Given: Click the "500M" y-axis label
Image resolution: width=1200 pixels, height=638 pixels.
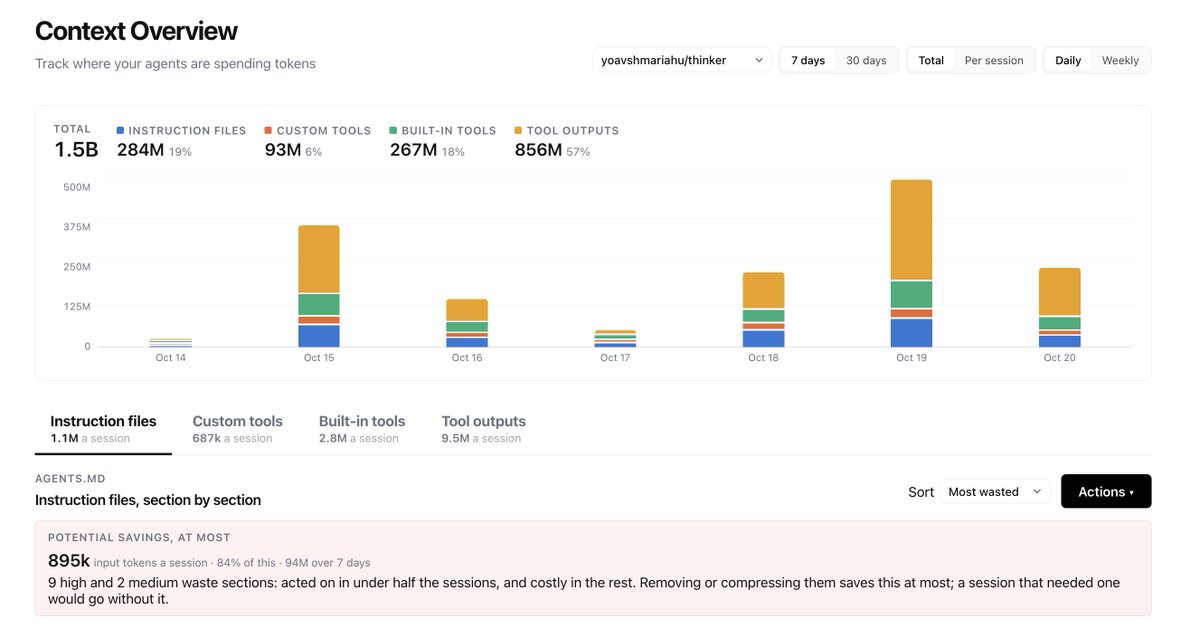Looking at the screenshot, I should [x=77, y=187].
